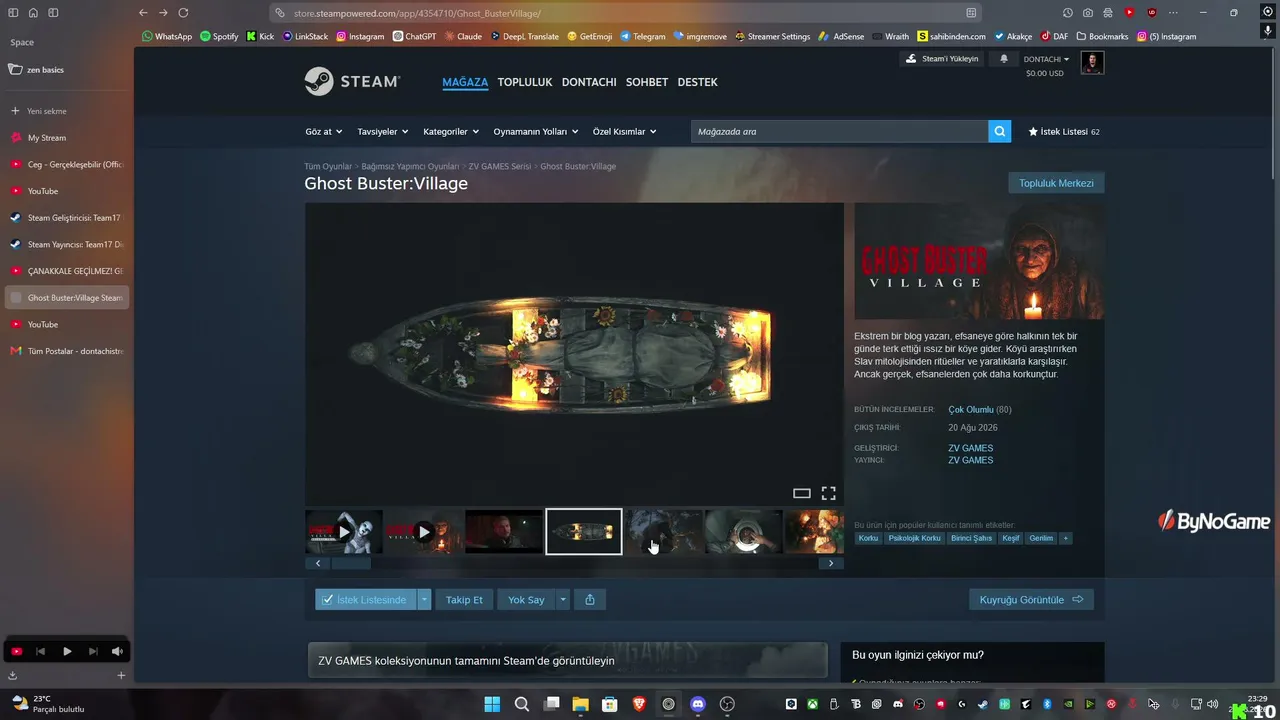Image resolution: width=1280 pixels, height=720 pixels.
Task: Play the sidebar media player
Action: tap(67, 651)
